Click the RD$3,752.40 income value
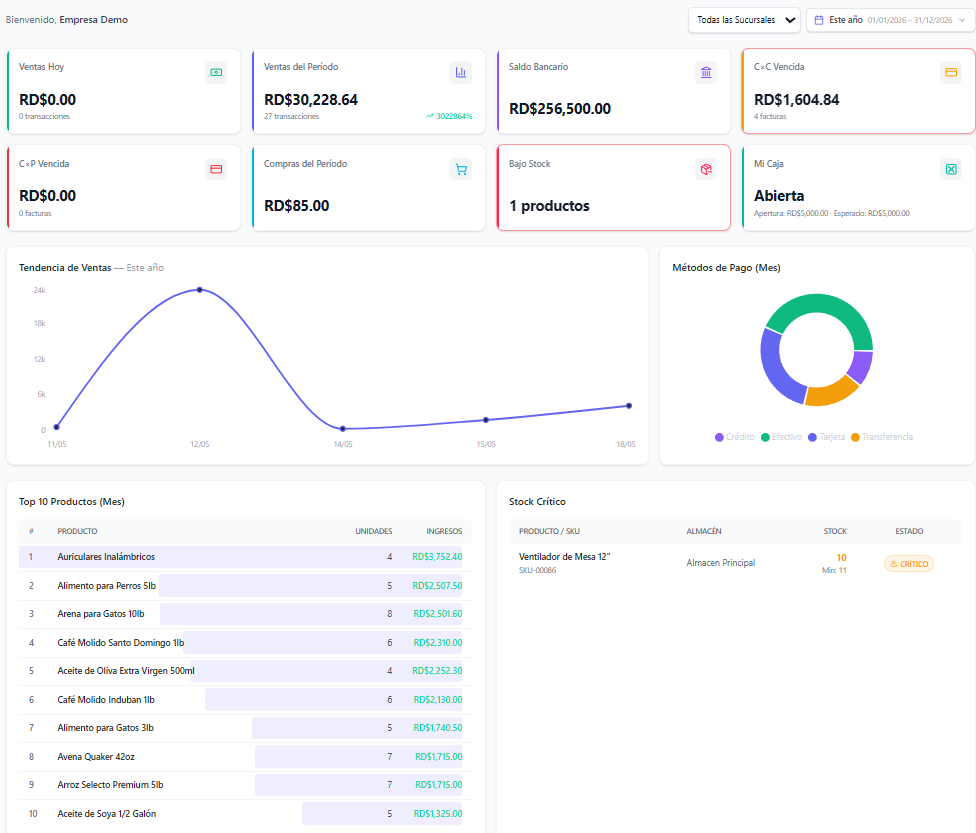Image resolution: width=976 pixels, height=833 pixels. pyautogui.click(x=437, y=557)
